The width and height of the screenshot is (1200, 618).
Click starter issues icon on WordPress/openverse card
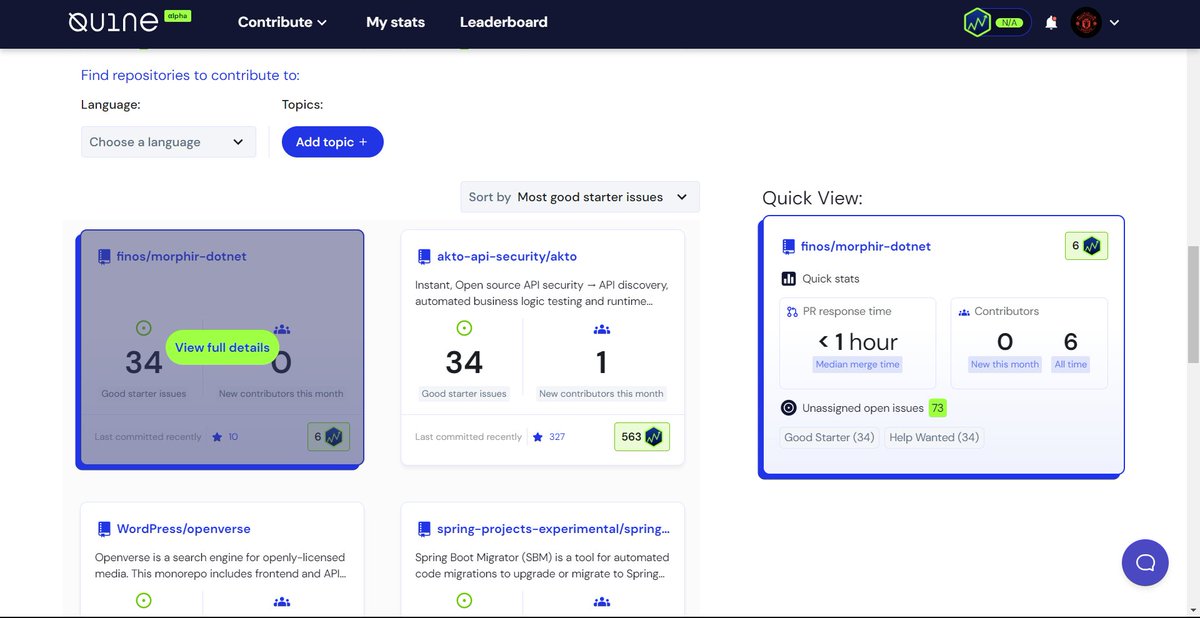pyautogui.click(x=143, y=601)
